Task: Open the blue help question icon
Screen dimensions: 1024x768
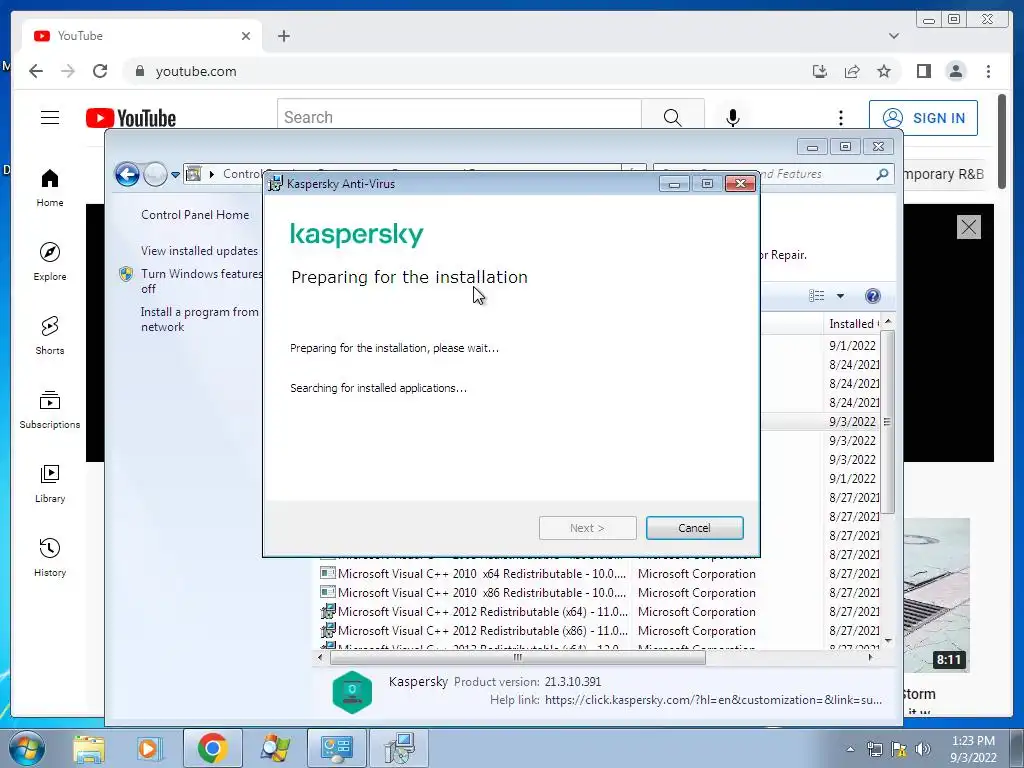Action: pos(872,296)
